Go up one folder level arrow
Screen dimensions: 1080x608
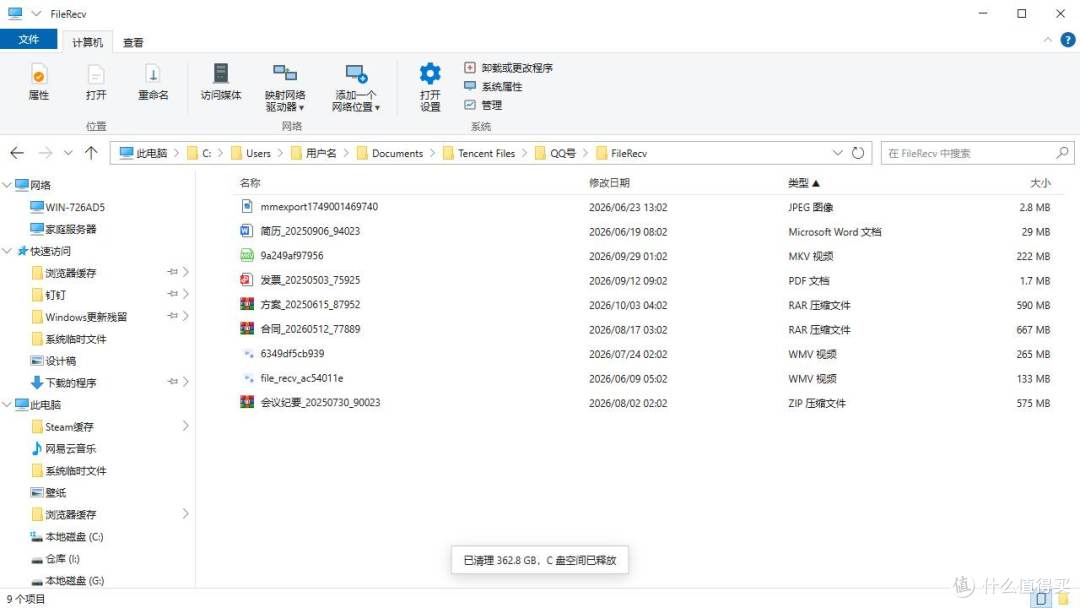[91, 153]
